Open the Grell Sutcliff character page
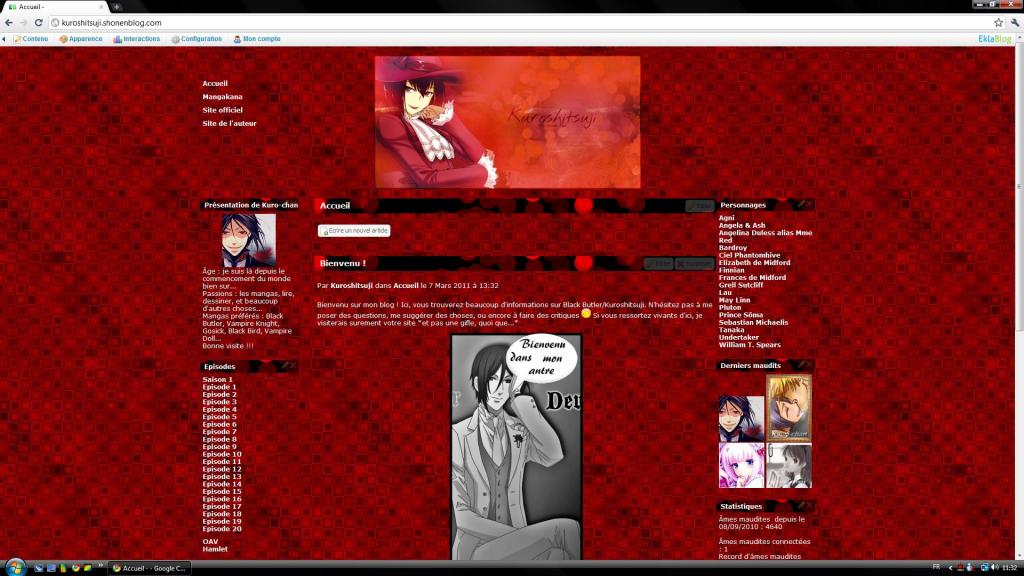The image size is (1024, 576). [741, 285]
